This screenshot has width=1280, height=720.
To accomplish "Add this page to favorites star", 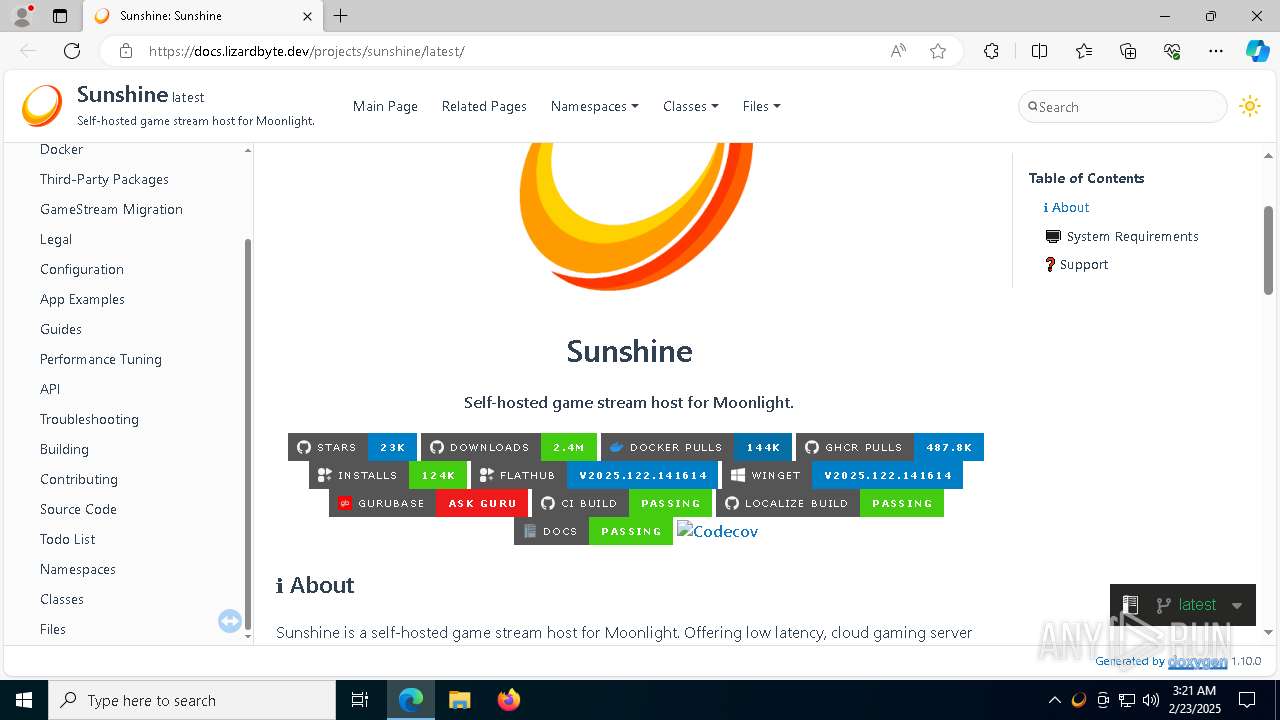I will click(938, 51).
